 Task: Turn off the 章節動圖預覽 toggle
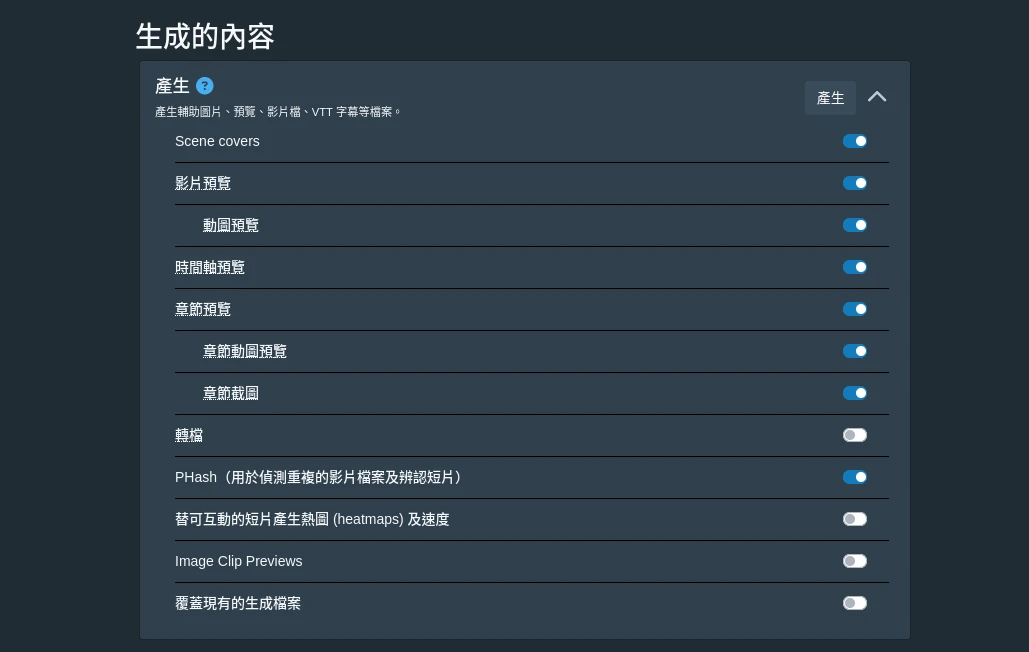coord(855,351)
